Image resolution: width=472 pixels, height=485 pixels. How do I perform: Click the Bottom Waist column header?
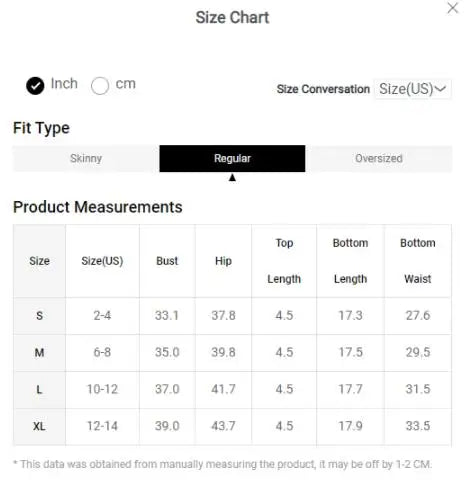coord(418,261)
